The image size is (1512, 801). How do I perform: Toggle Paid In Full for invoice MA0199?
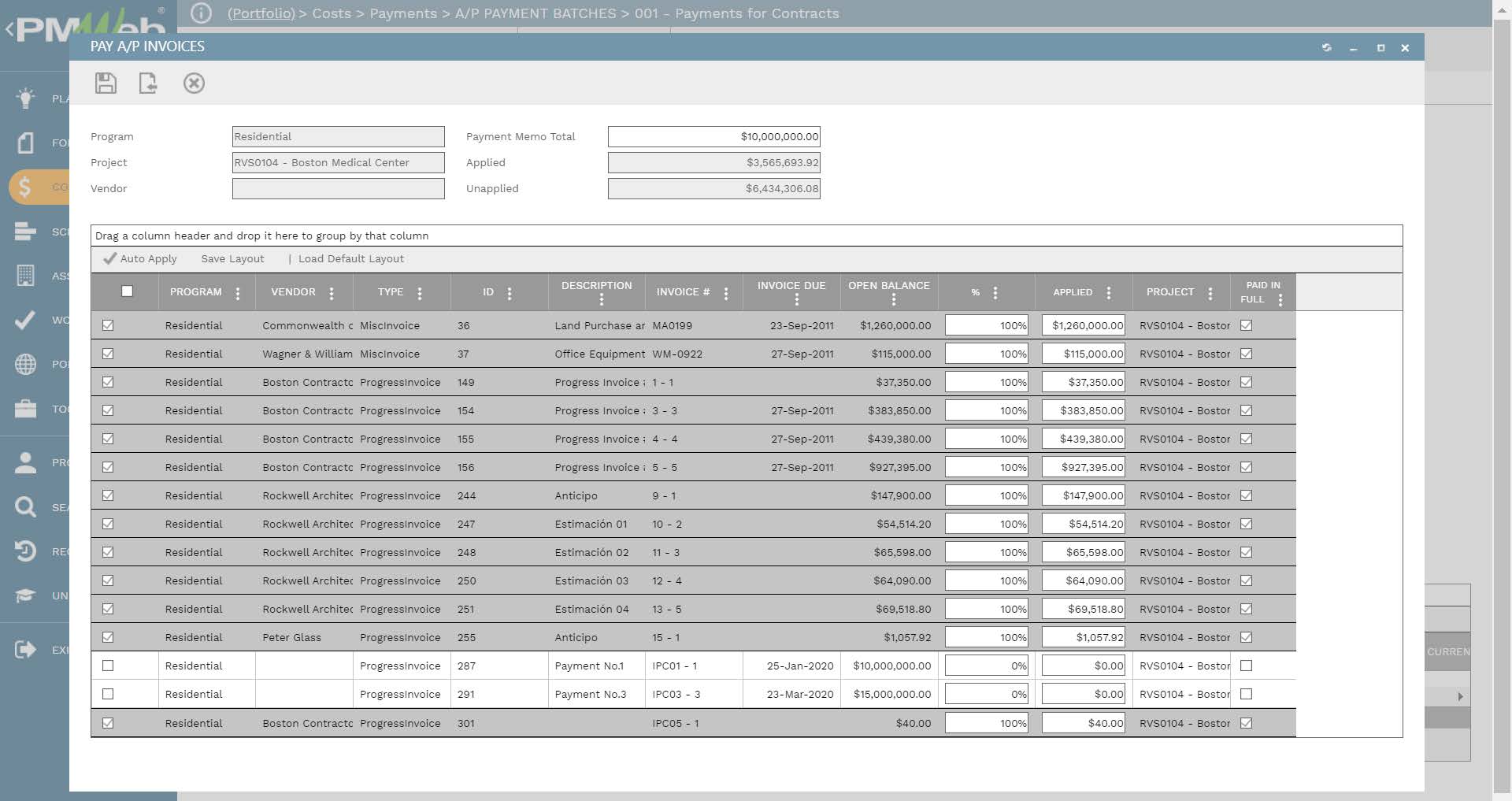click(x=1246, y=325)
